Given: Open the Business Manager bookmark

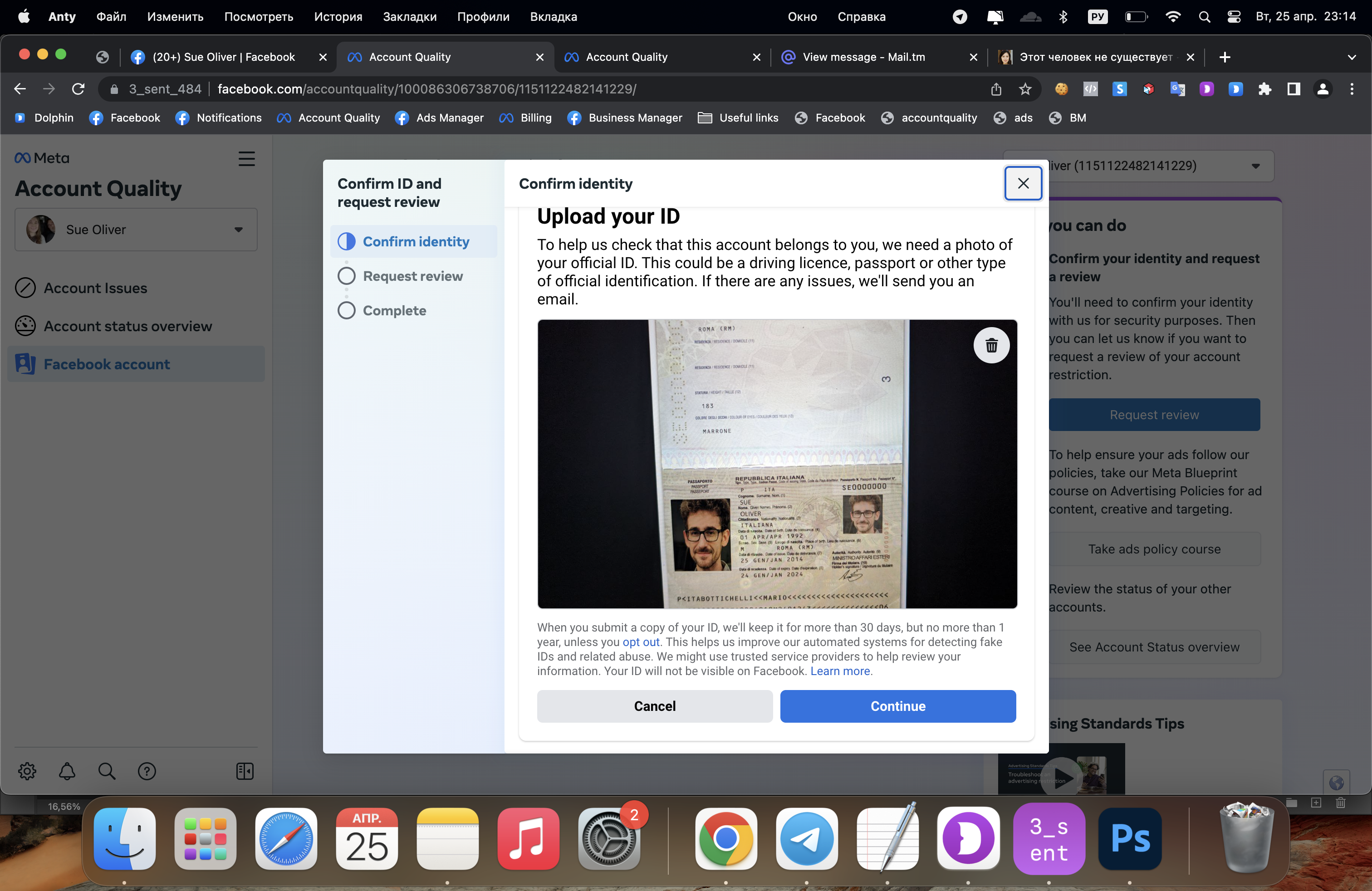Looking at the screenshot, I should [x=624, y=117].
